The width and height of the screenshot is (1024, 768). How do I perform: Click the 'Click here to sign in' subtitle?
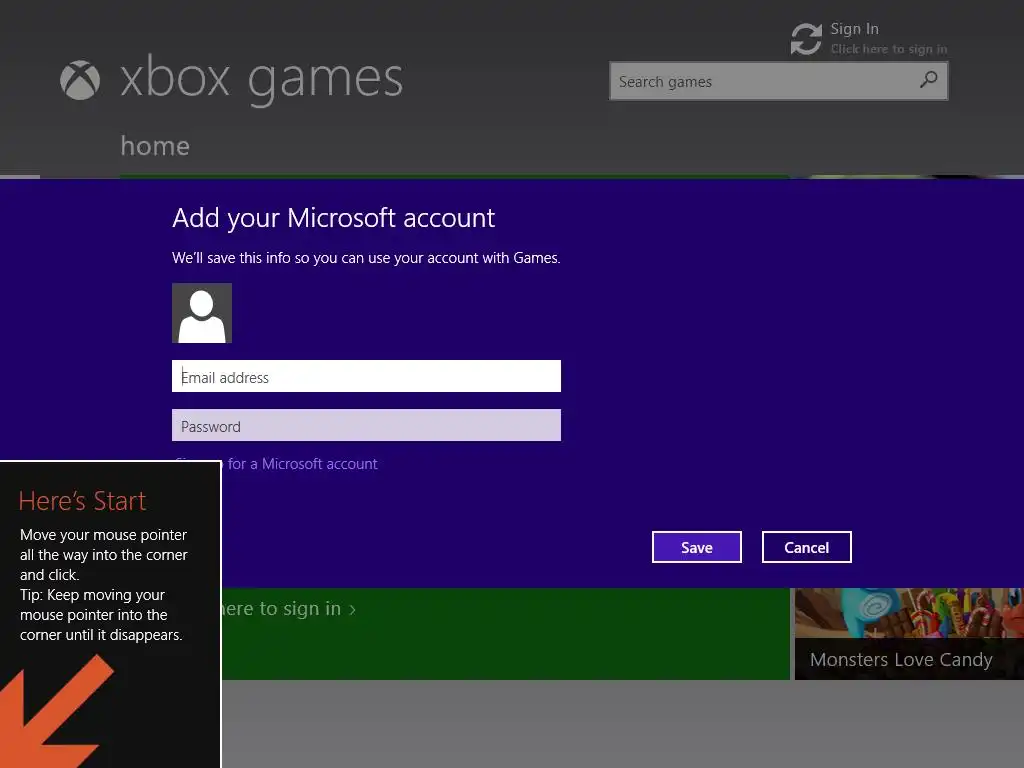[889, 49]
